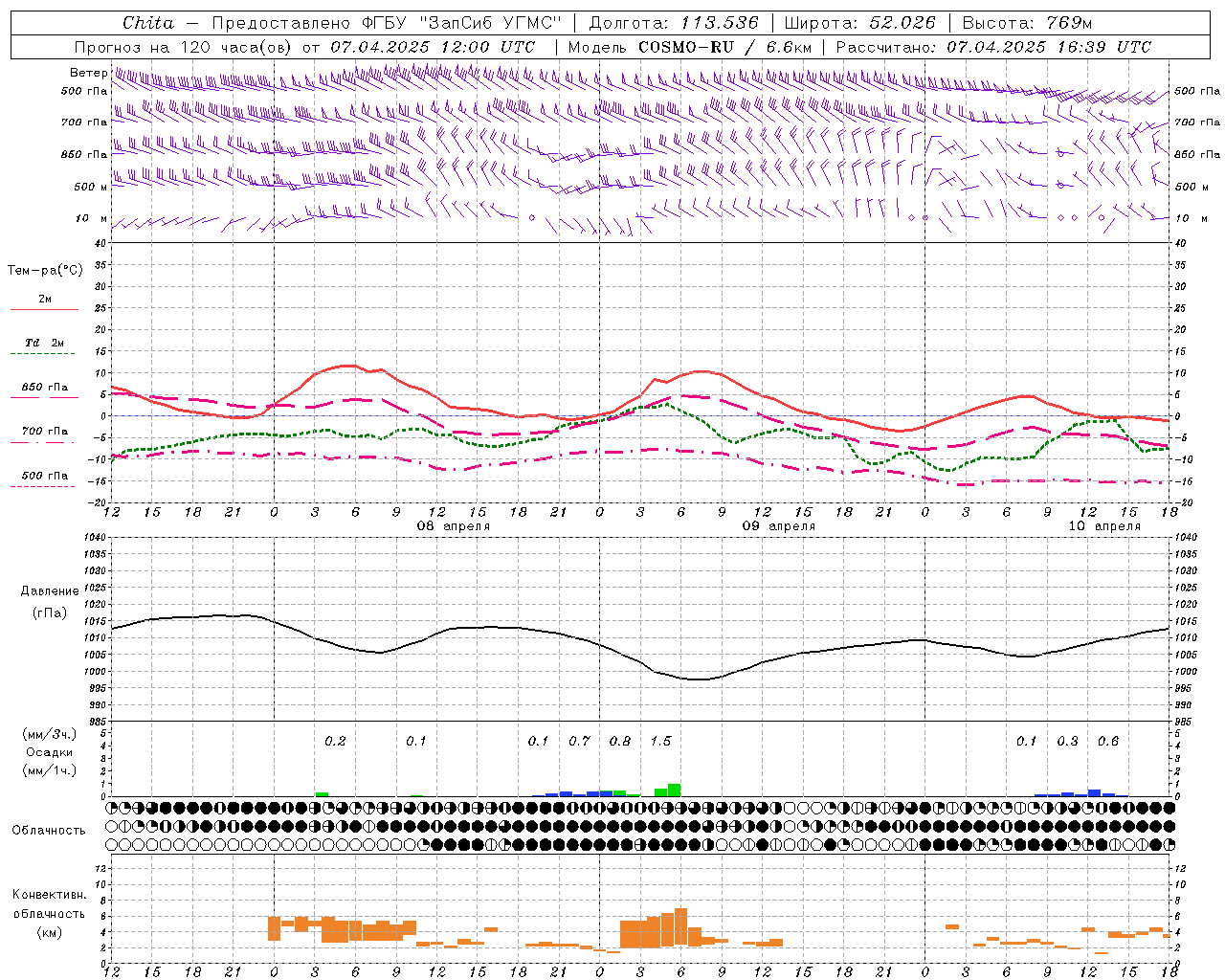Click the "Модель COSMO-RU / 6.6км" label
This screenshot has width=1225, height=980.
tap(690, 47)
